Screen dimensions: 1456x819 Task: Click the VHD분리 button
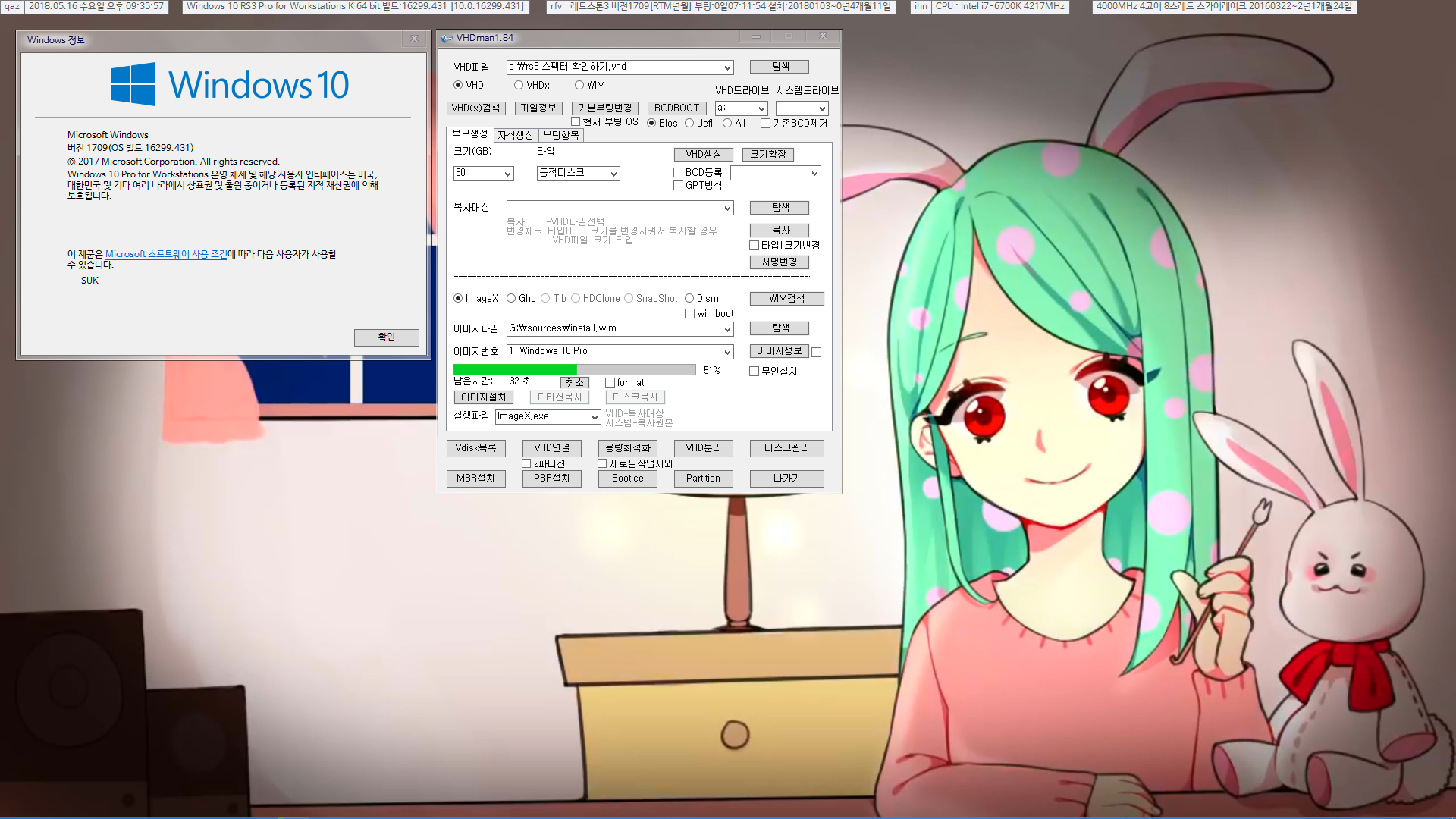pyautogui.click(x=704, y=448)
